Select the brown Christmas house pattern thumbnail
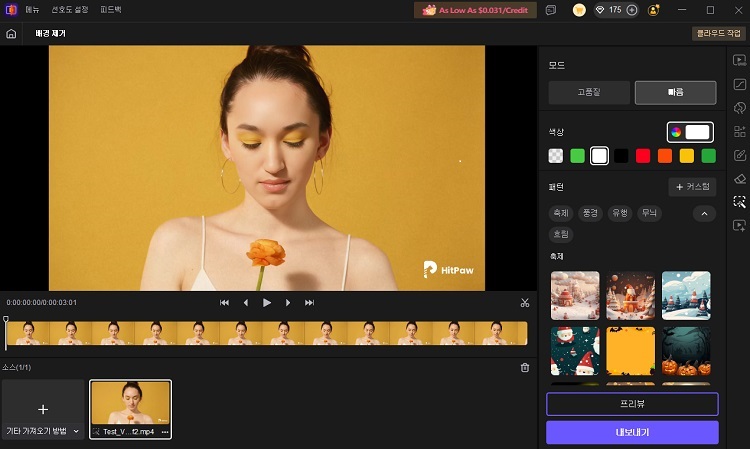Image resolution: width=750 pixels, height=449 pixels. pos(630,296)
